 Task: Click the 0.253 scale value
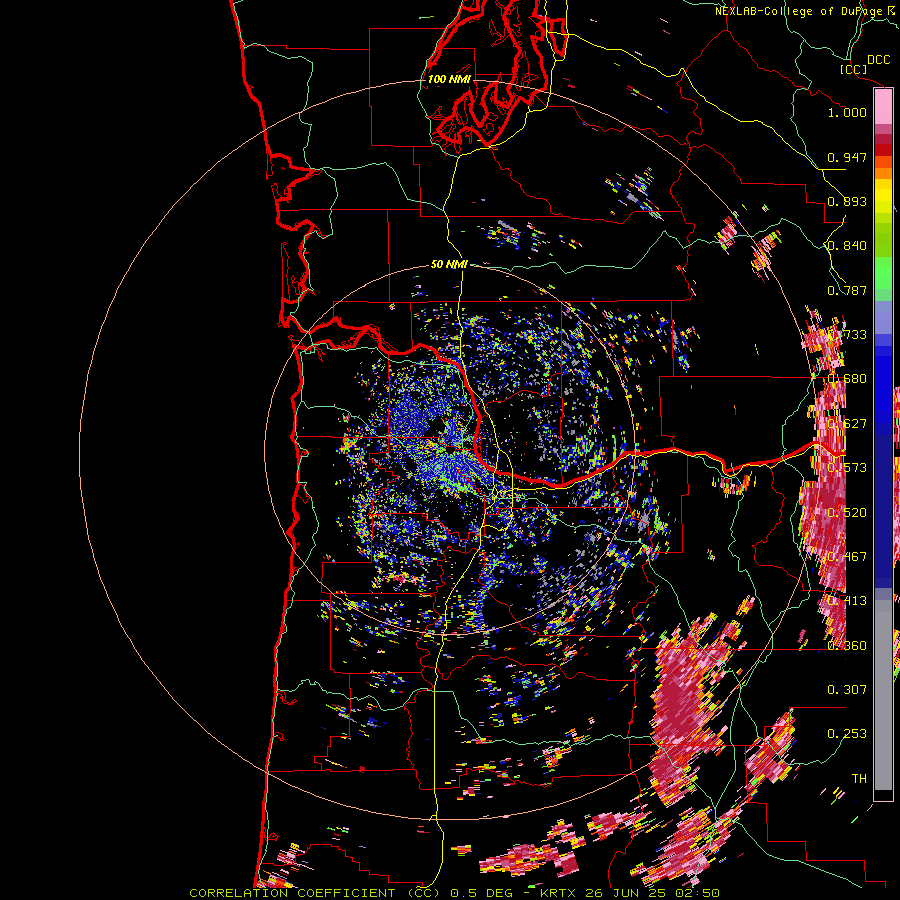(x=847, y=734)
